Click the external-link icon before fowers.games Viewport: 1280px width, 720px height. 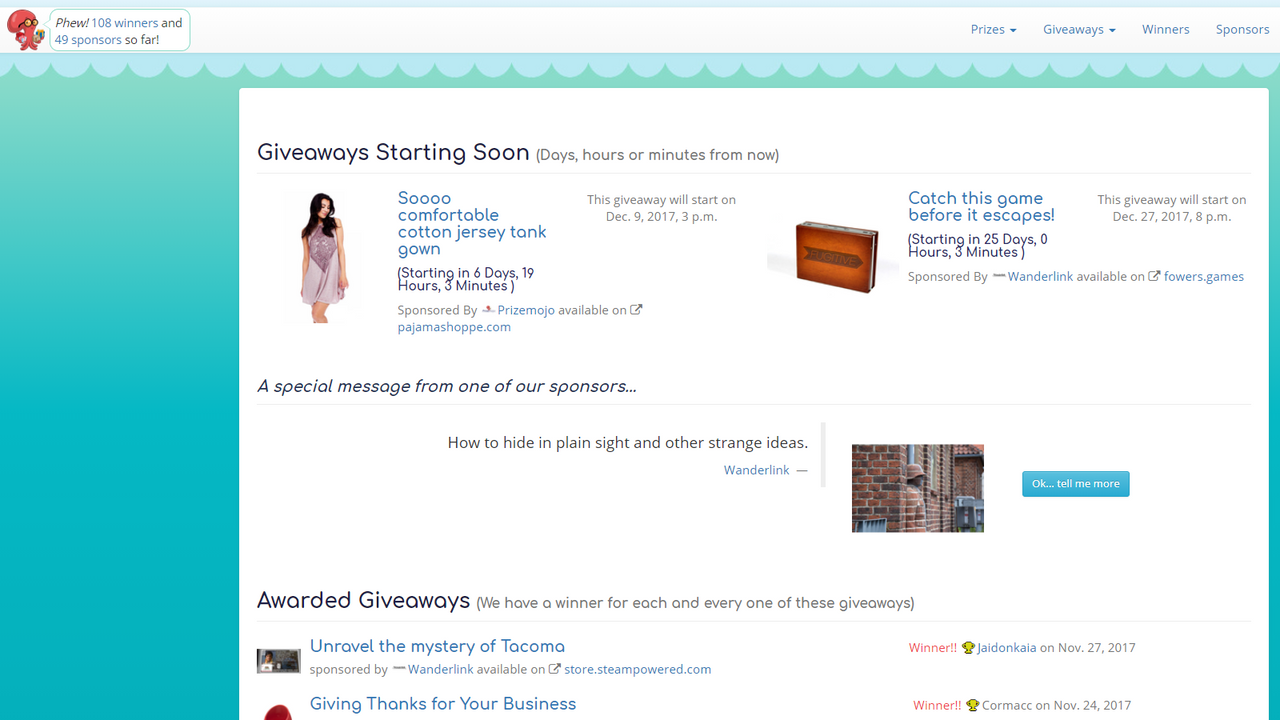[1155, 276]
